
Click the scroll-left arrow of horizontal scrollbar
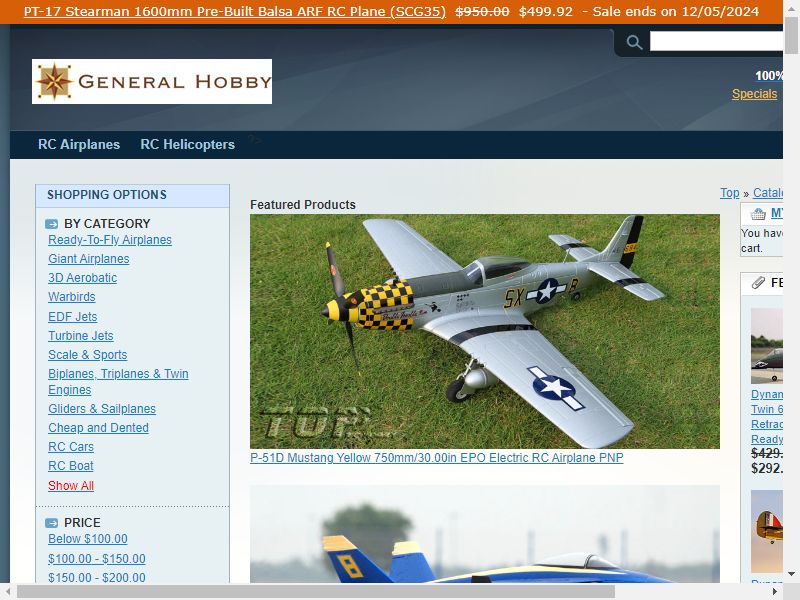[8, 592]
